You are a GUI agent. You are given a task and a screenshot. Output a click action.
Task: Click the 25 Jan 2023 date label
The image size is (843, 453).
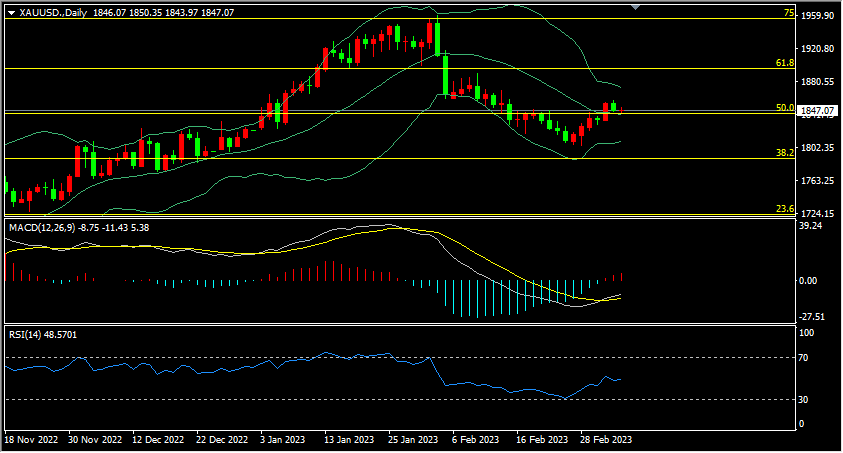coord(413,440)
